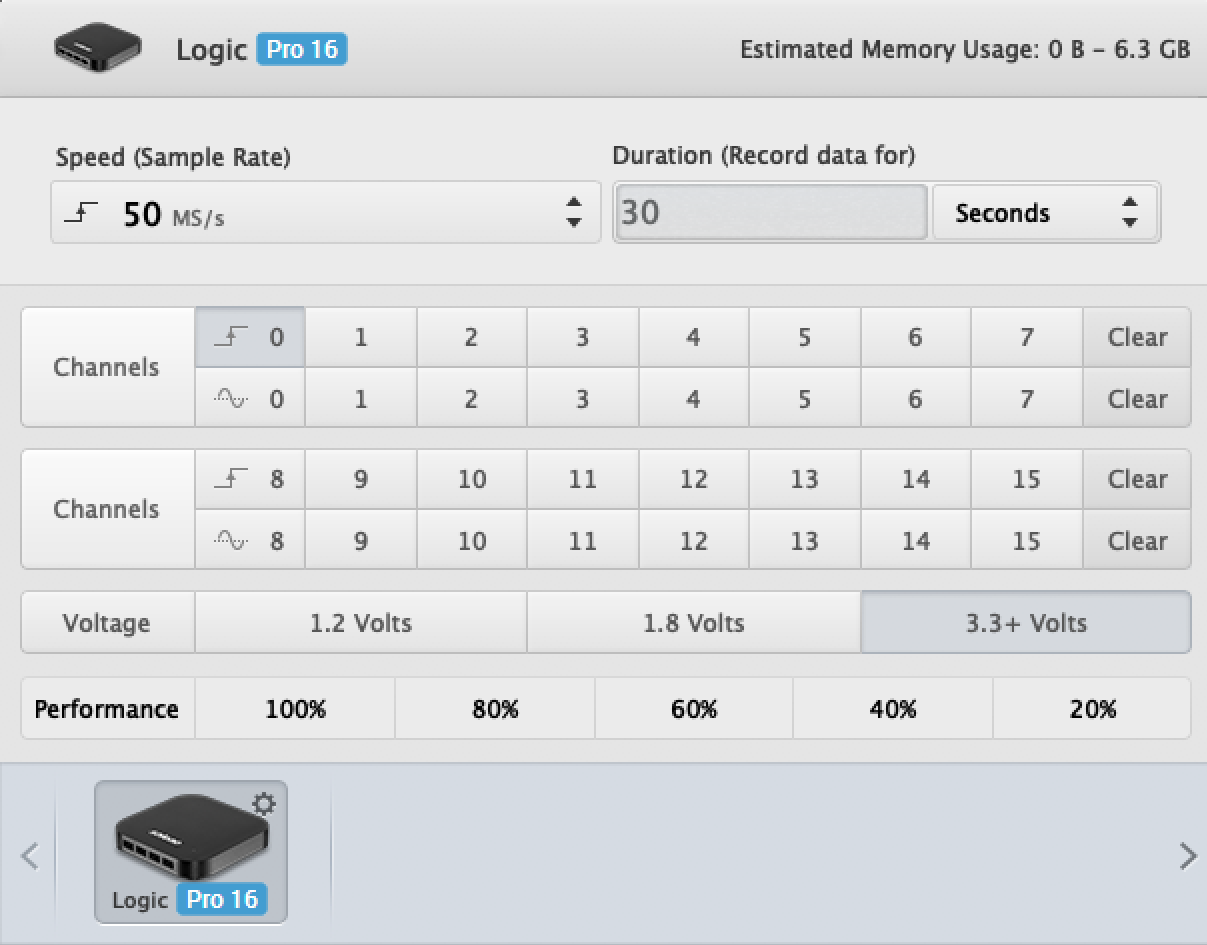Clear analog channels 0 through 7

(1137, 398)
